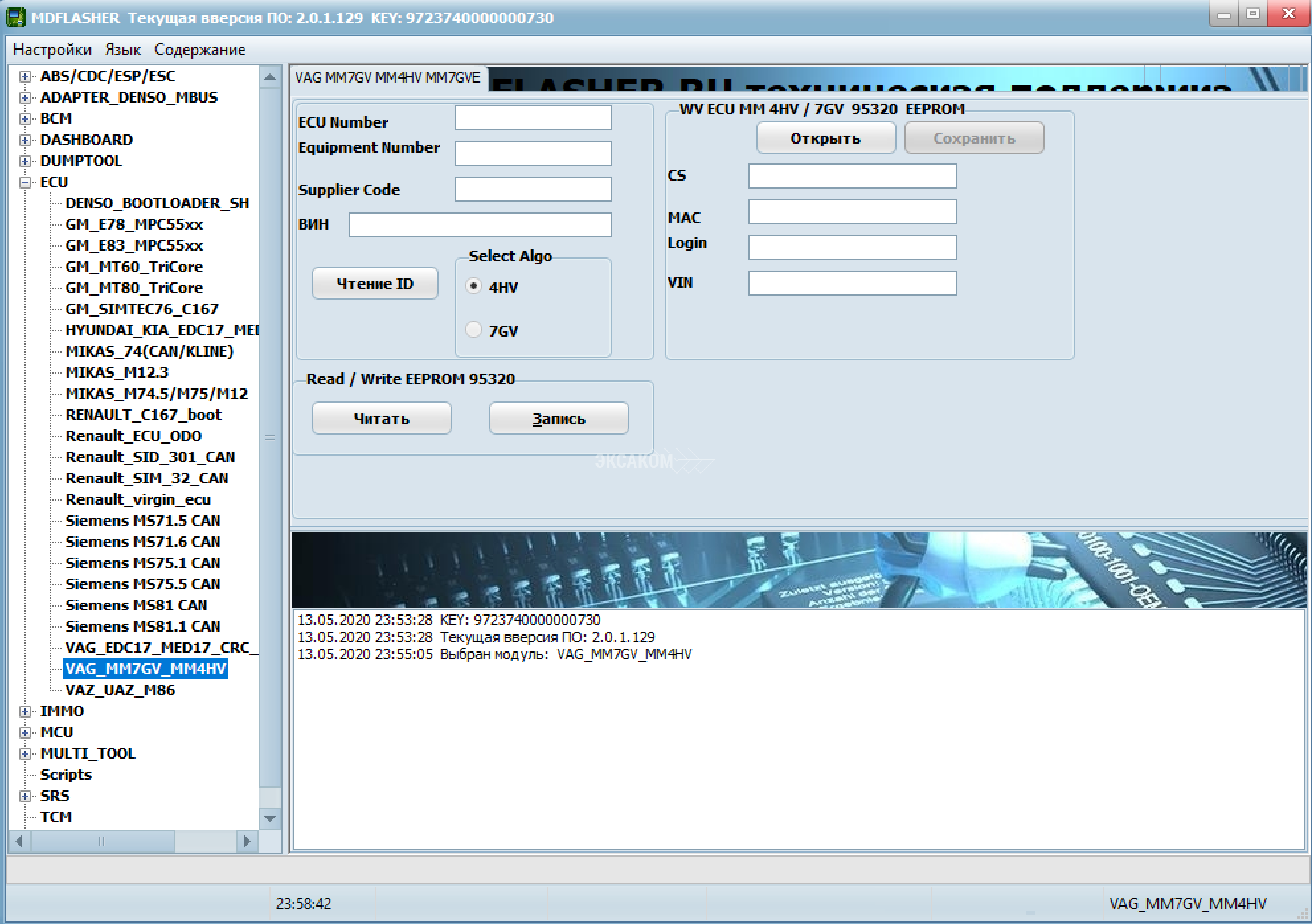The width and height of the screenshot is (1312, 924).
Task: Expand the DASHBOARD tree node
Action: point(24,140)
